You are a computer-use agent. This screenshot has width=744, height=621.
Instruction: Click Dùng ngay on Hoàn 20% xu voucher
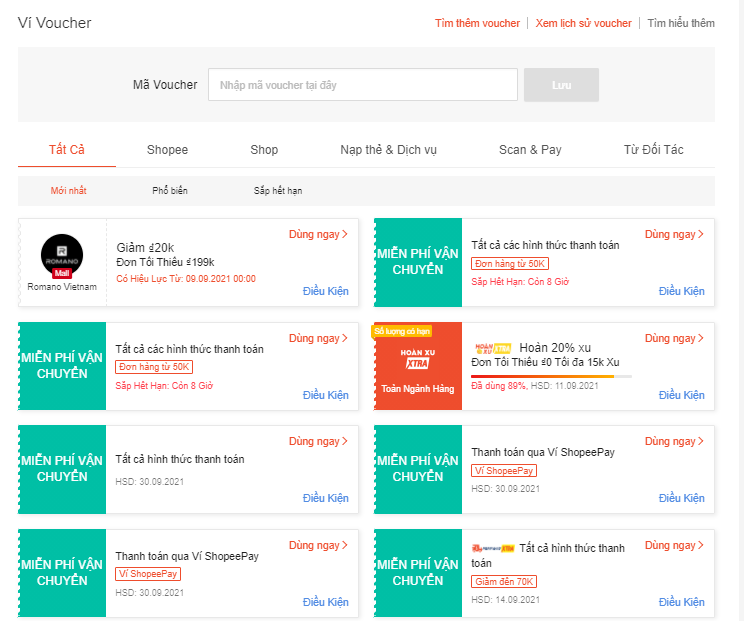[x=674, y=338]
